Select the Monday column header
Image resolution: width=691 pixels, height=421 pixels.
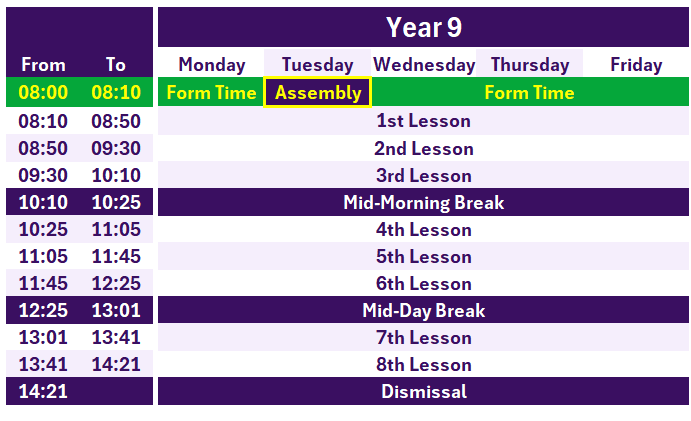click(x=211, y=65)
